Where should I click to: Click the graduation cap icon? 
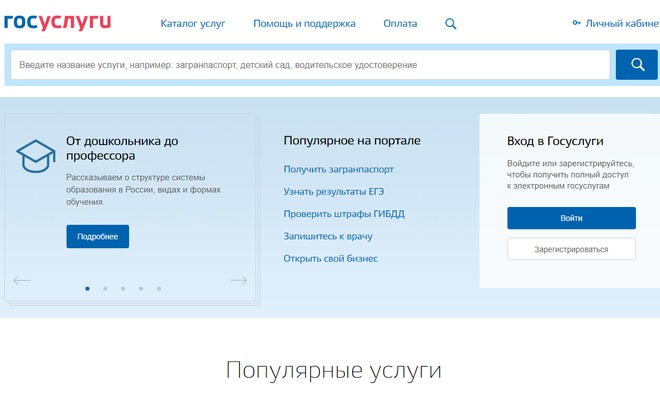[35, 155]
